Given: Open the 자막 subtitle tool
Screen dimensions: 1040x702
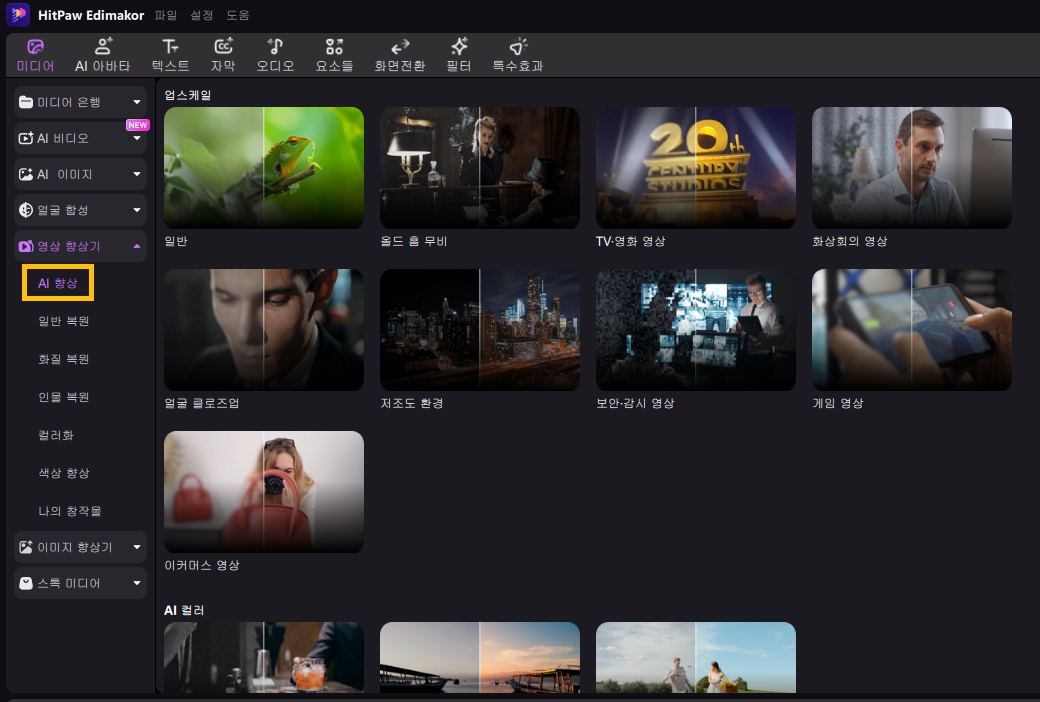Looking at the screenshot, I should click(x=223, y=55).
